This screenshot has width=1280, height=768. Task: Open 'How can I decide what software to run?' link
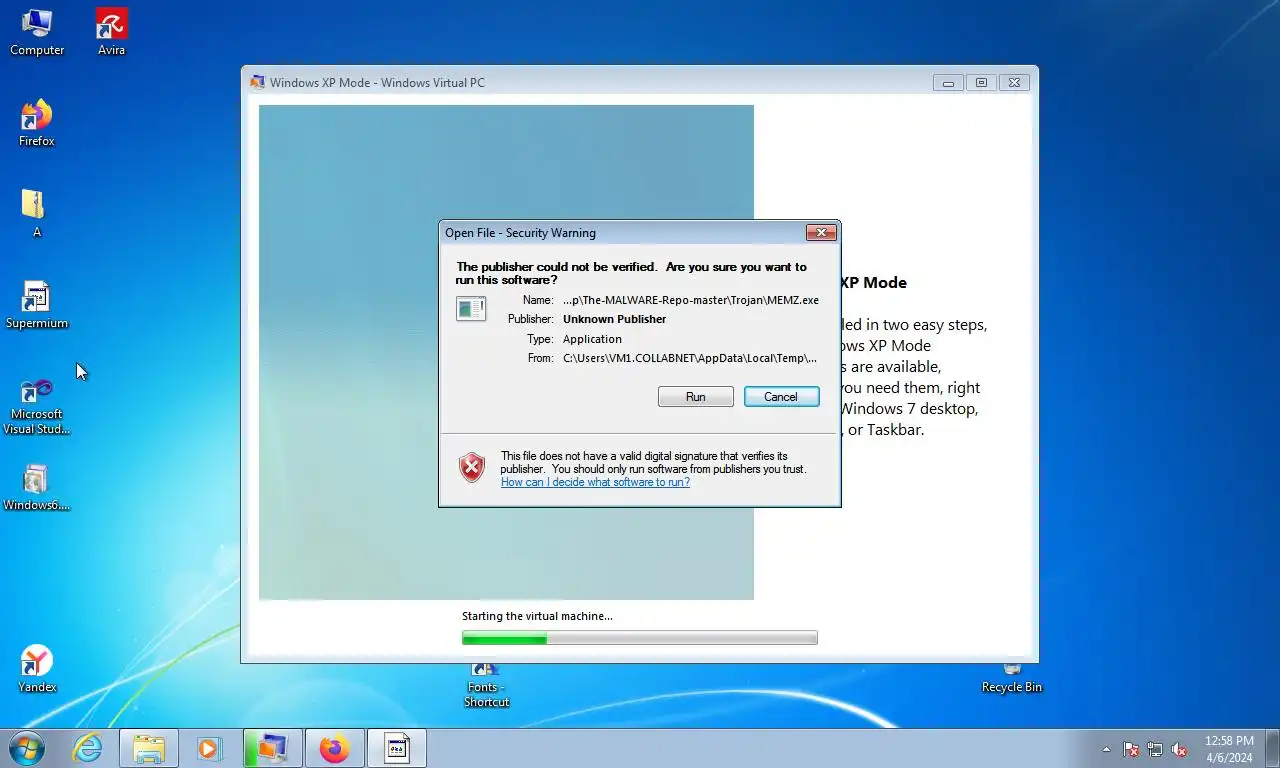tap(595, 482)
